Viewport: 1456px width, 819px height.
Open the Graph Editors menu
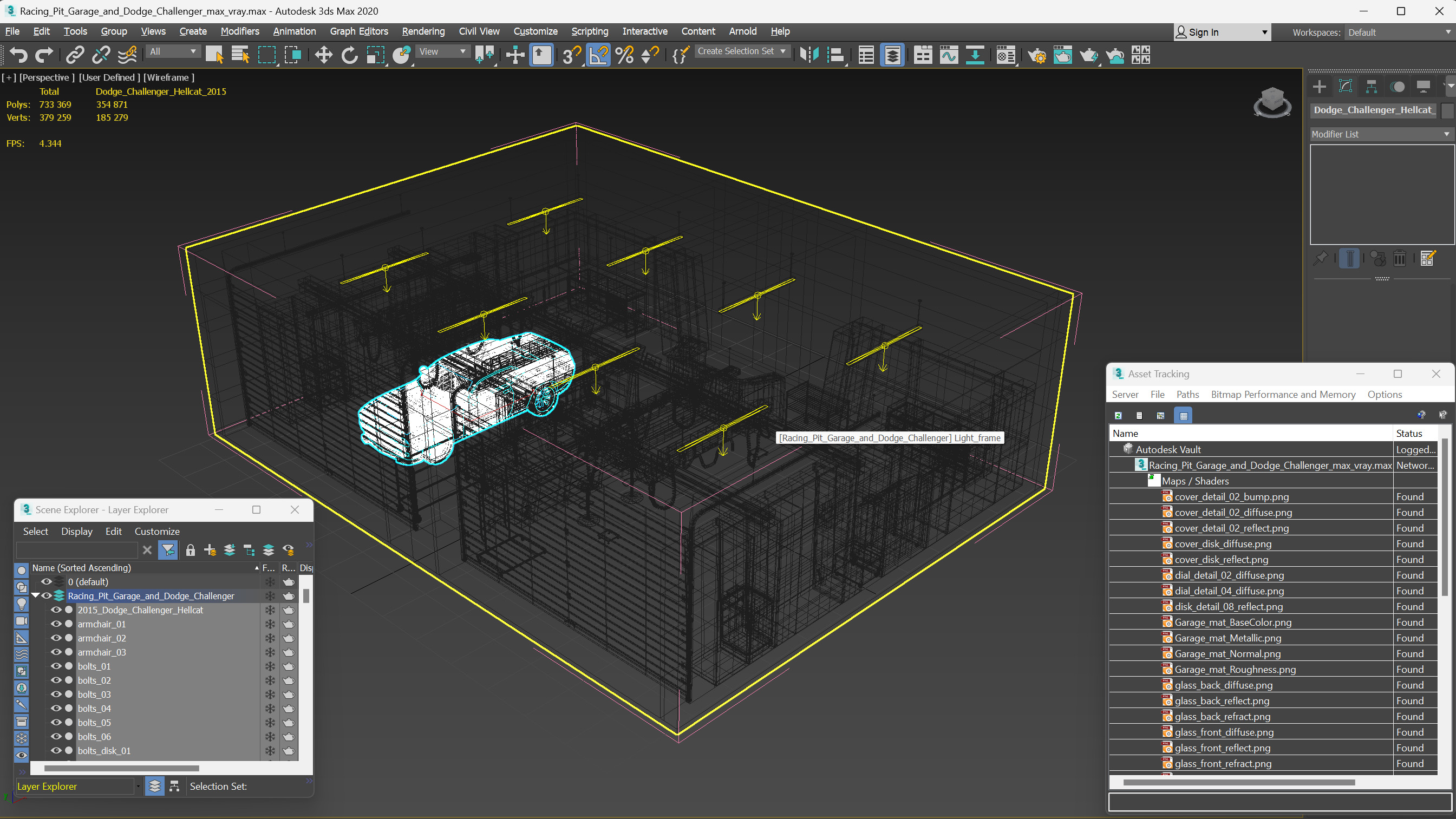pos(359,31)
